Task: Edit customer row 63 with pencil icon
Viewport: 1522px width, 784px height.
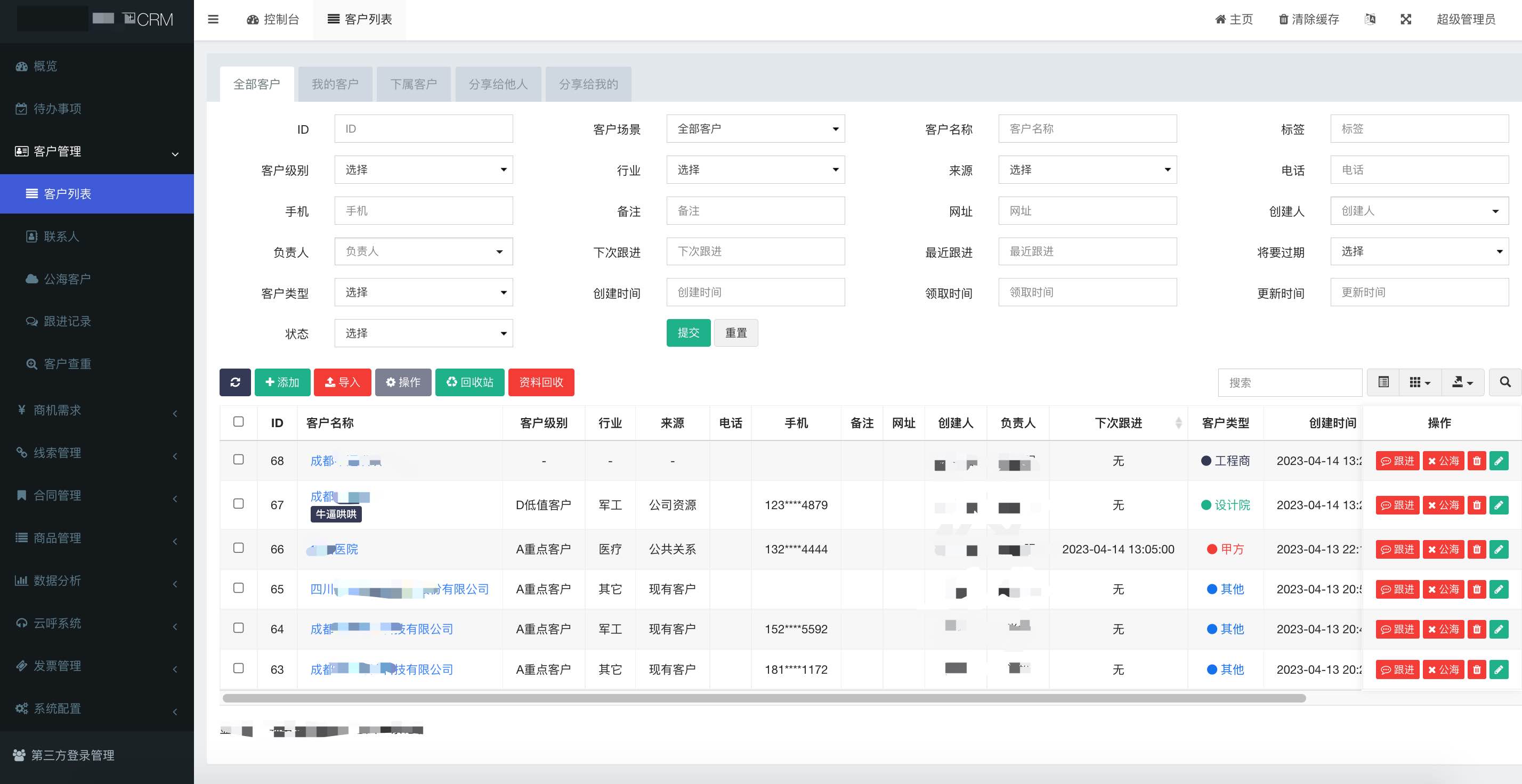Action: tap(1499, 669)
